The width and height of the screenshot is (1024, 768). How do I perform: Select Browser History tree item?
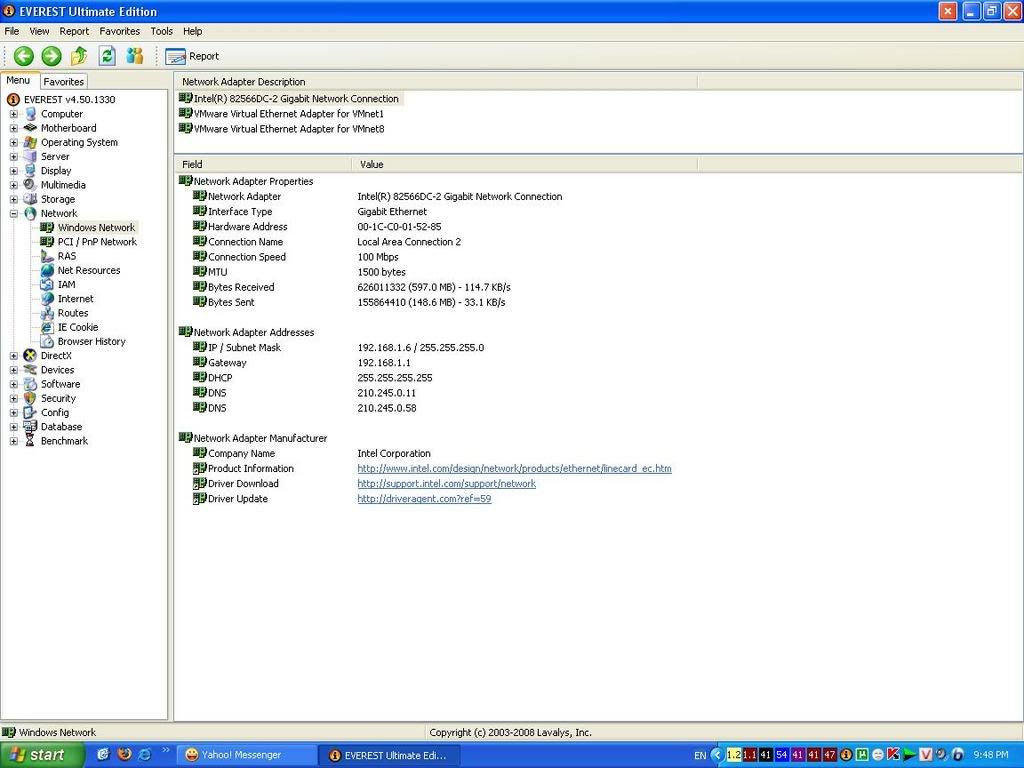point(91,342)
